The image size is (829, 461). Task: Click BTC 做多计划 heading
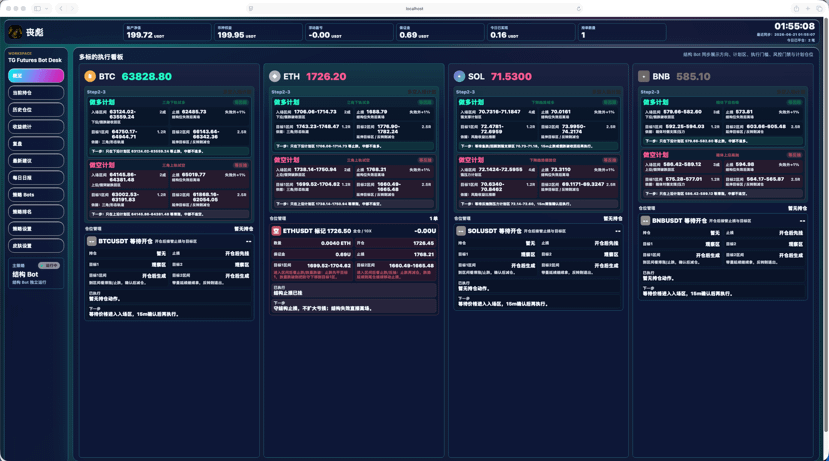[x=102, y=102]
